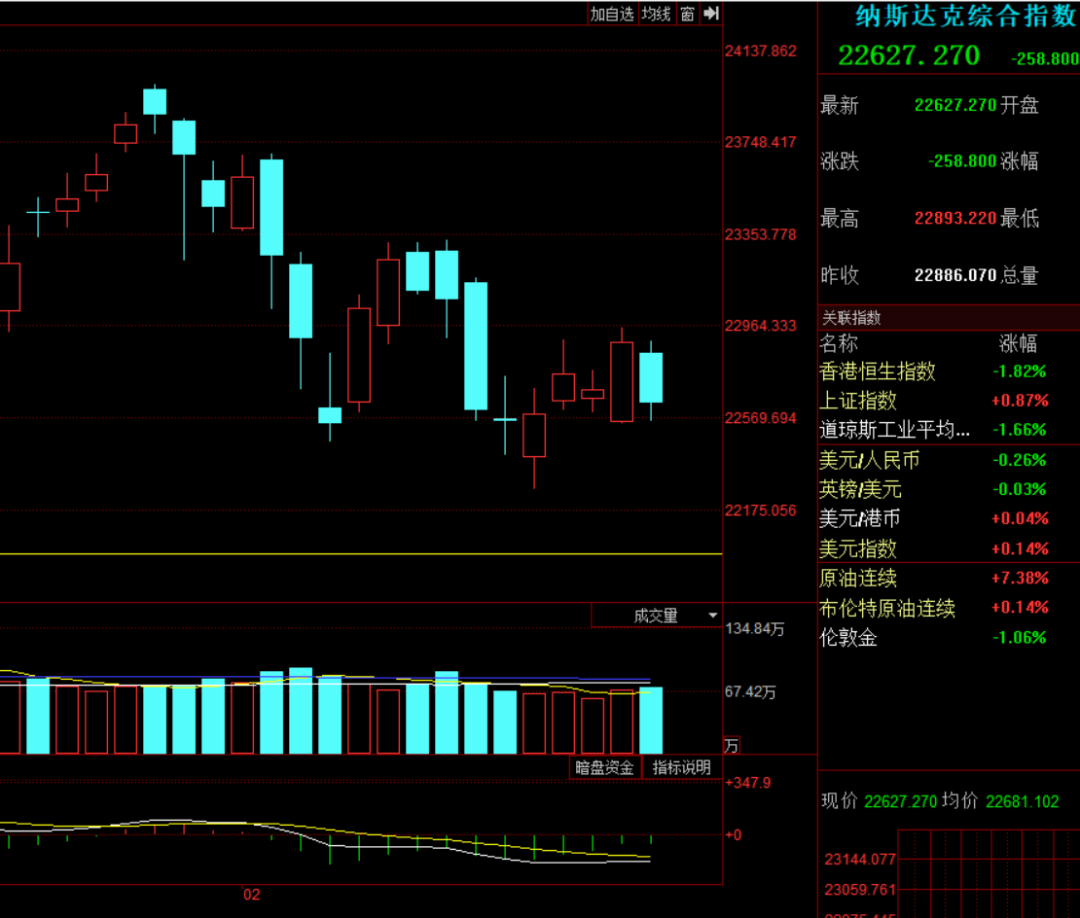Screen dimensions: 1080x918
Task: Select the 暗盘资金 tab
Action: [x=605, y=767]
